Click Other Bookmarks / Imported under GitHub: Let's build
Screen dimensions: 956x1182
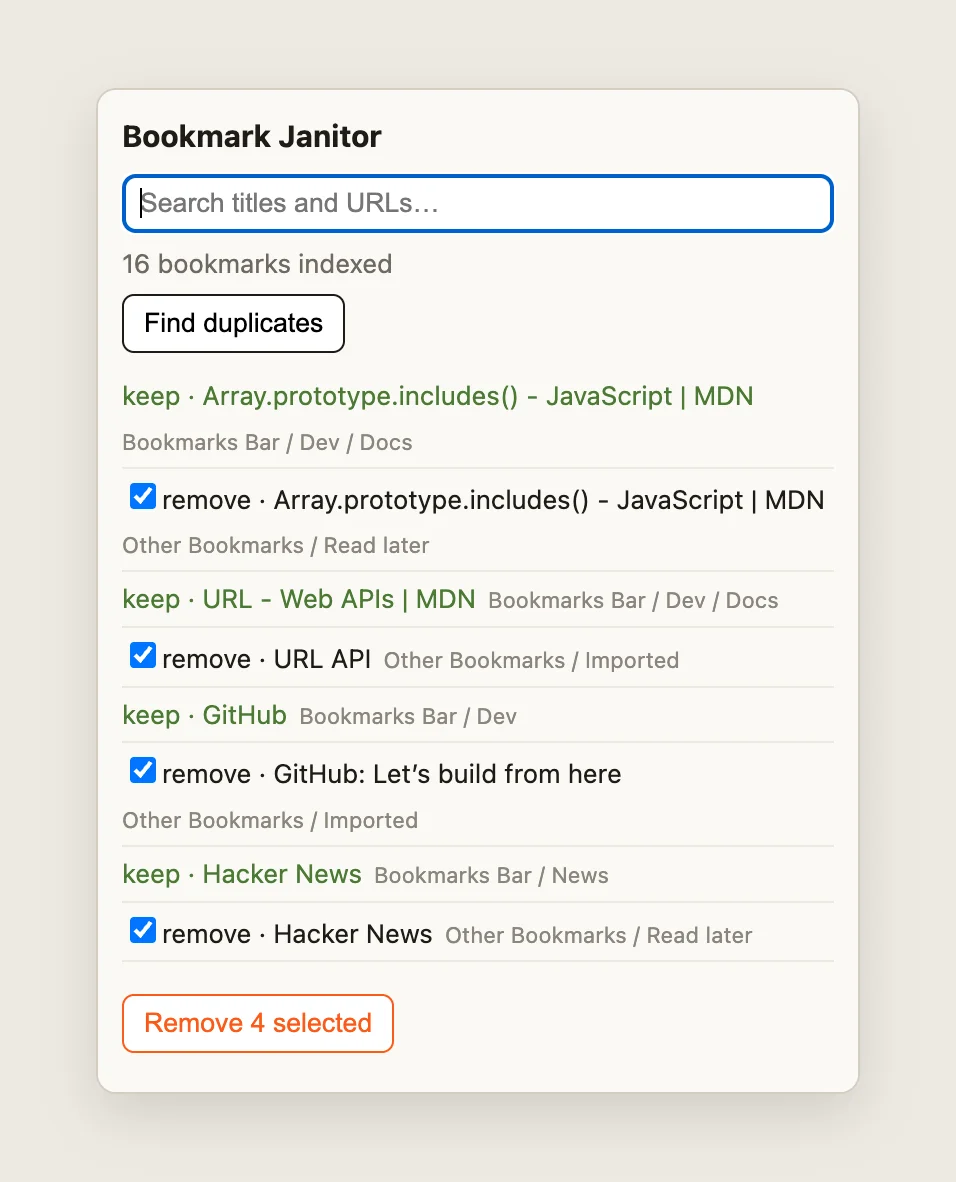pos(270,820)
